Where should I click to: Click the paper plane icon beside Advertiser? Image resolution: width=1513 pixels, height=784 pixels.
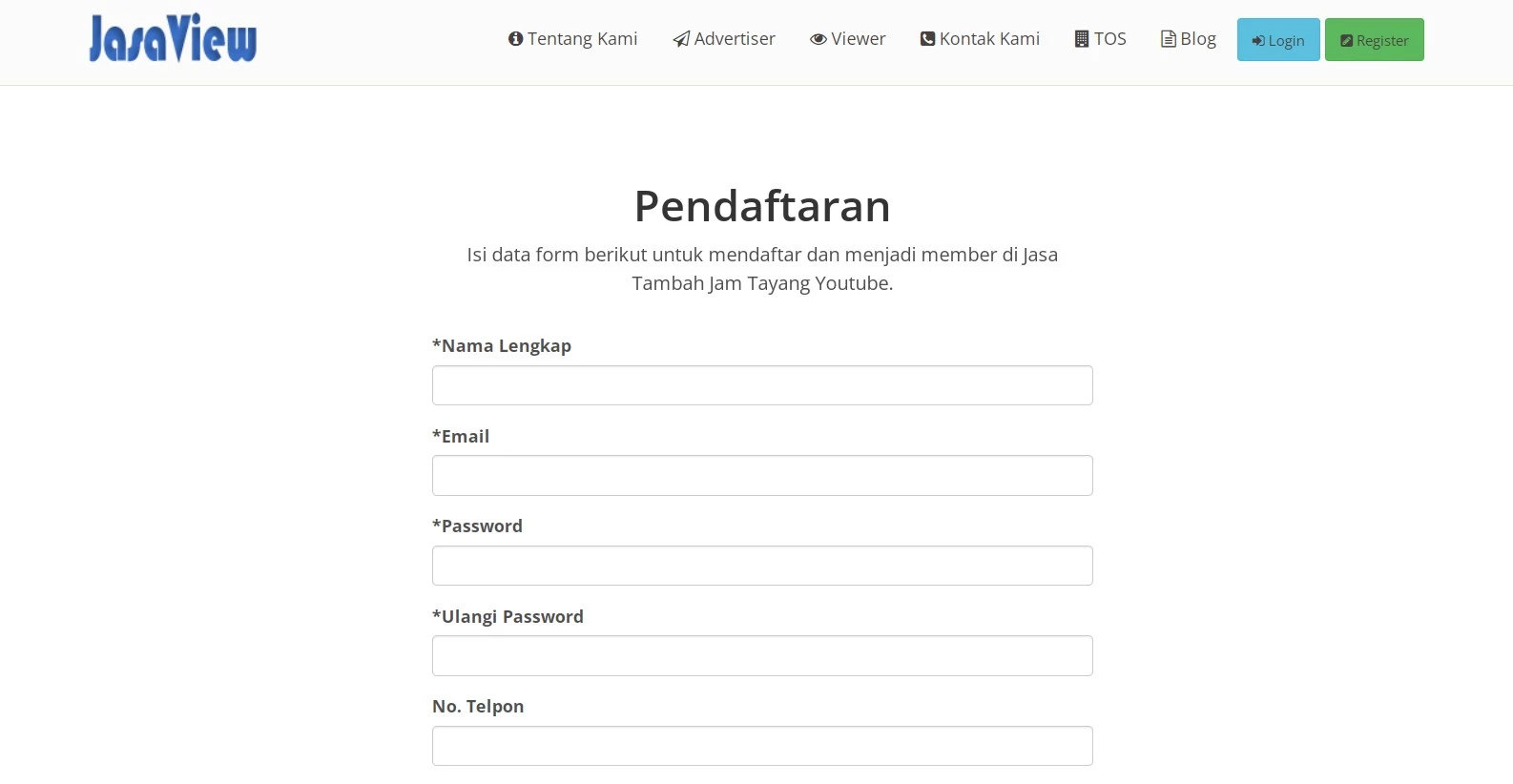(681, 39)
